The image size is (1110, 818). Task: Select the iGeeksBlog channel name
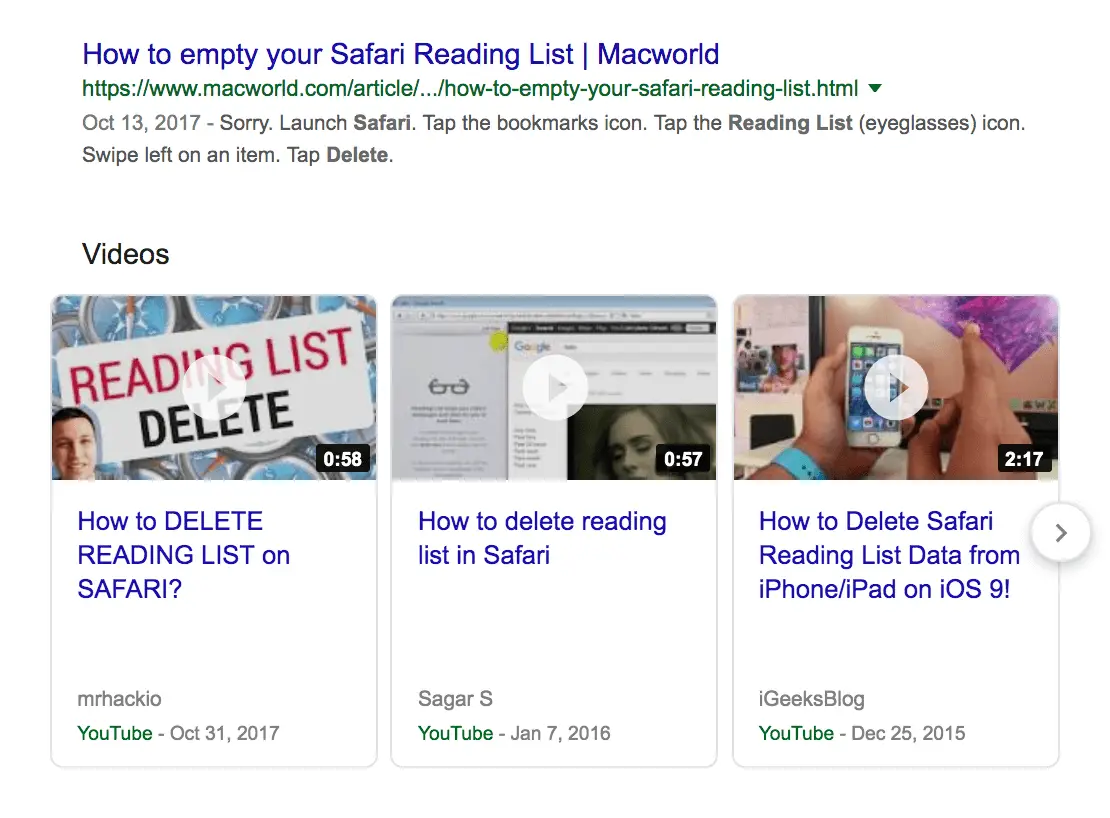(811, 699)
